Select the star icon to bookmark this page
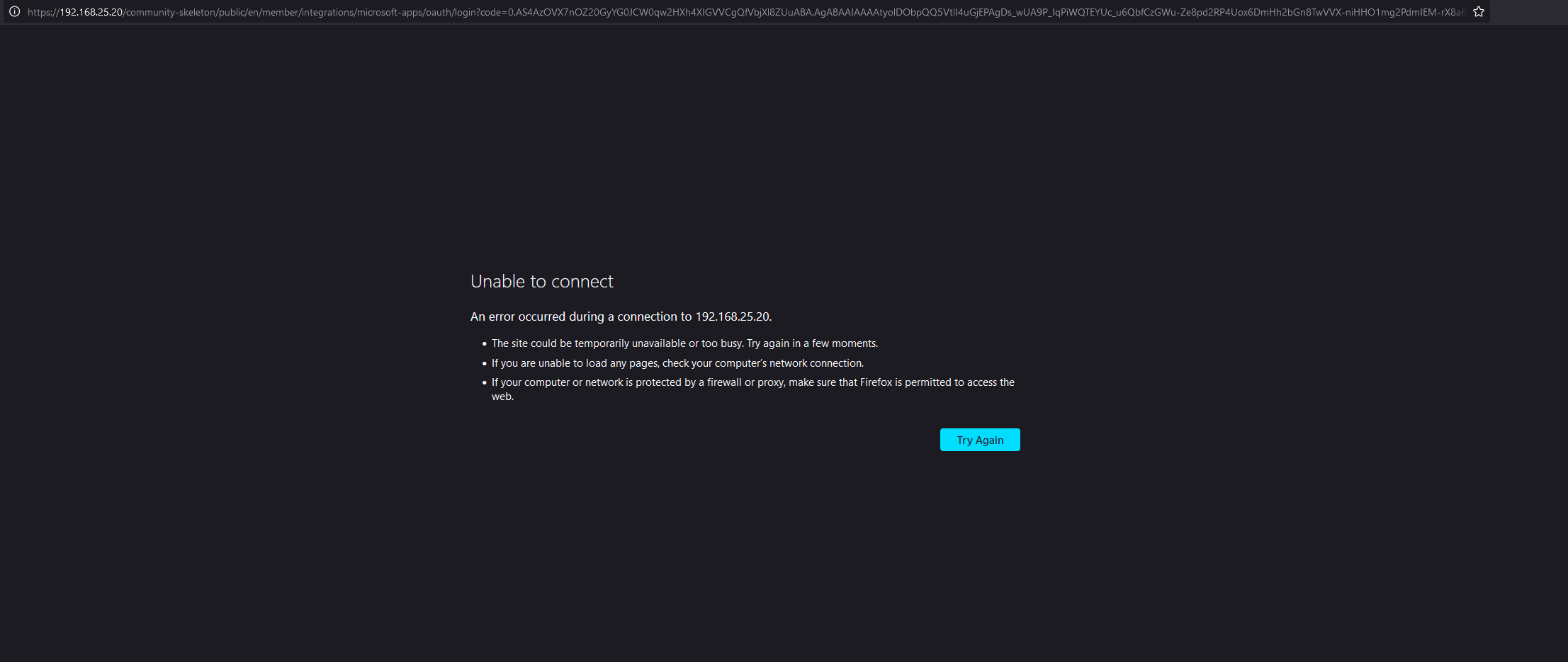1568x662 pixels. click(1479, 11)
